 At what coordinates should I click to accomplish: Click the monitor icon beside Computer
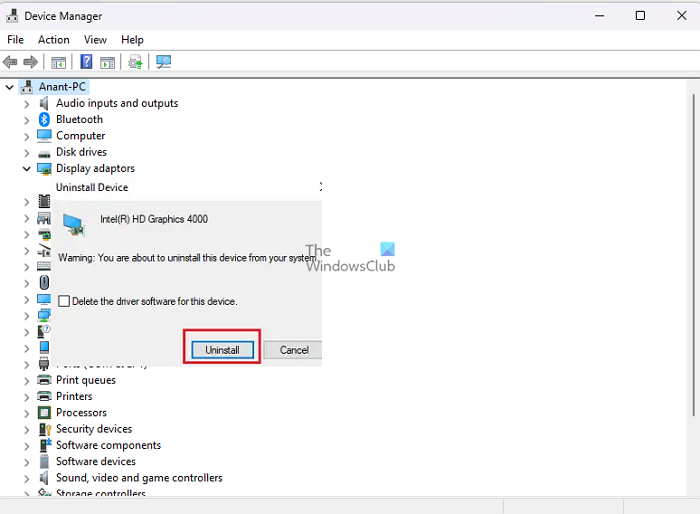click(x=44, y=135)
